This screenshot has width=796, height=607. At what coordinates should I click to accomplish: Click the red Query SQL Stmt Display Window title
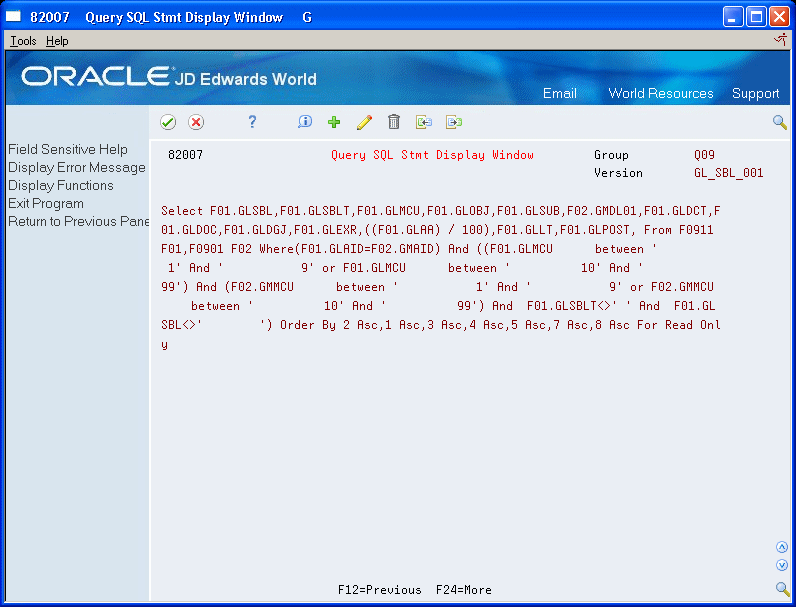click(432, 155)
